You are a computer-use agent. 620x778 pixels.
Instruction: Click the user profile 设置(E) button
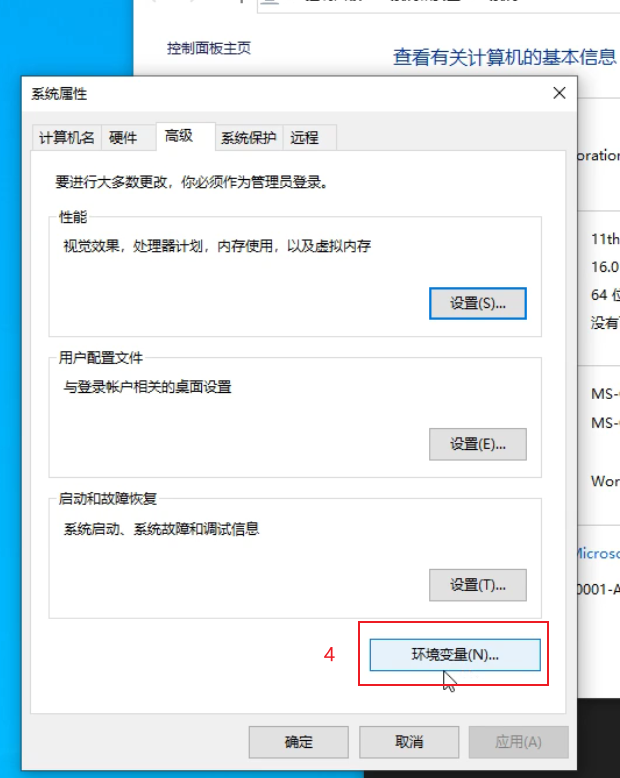[478, 444]
